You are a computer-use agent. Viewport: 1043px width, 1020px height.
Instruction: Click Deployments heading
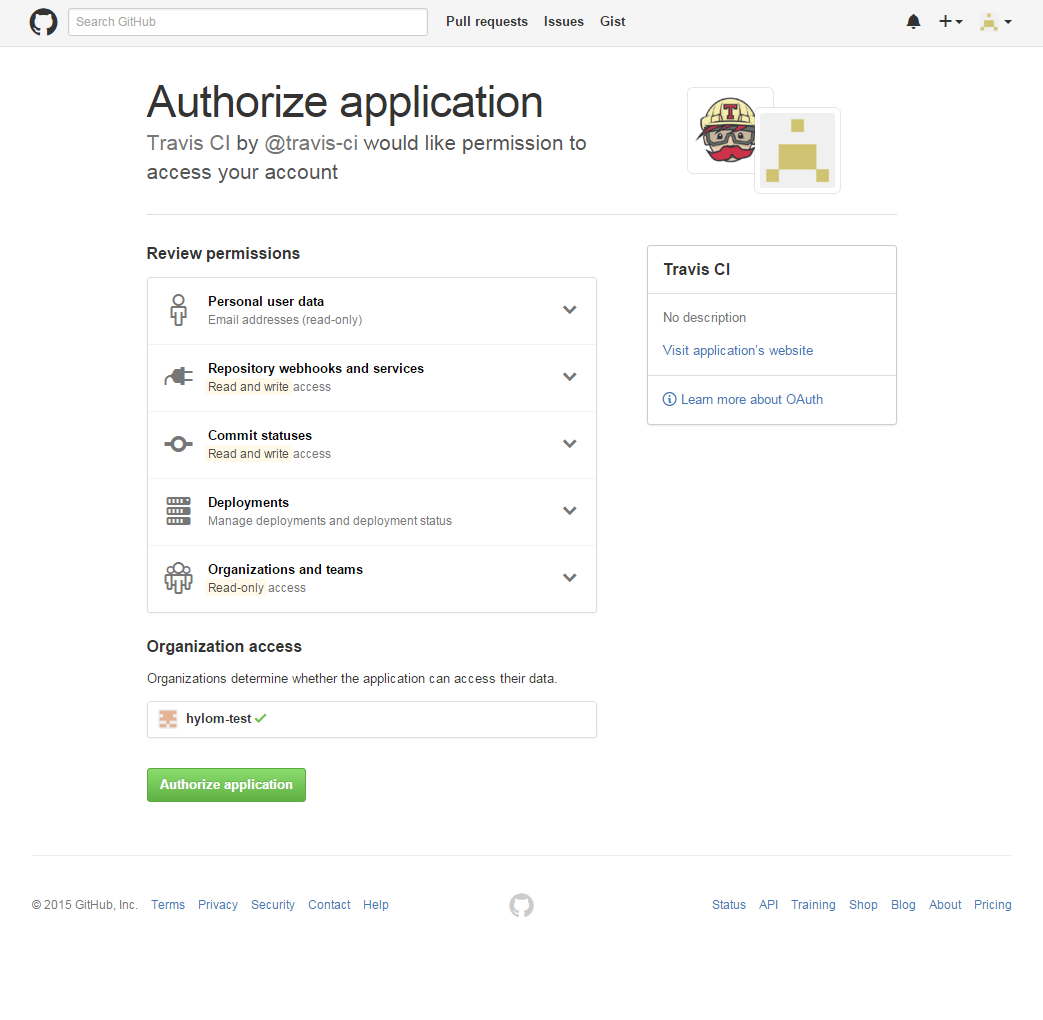click(x=249, y=502)
